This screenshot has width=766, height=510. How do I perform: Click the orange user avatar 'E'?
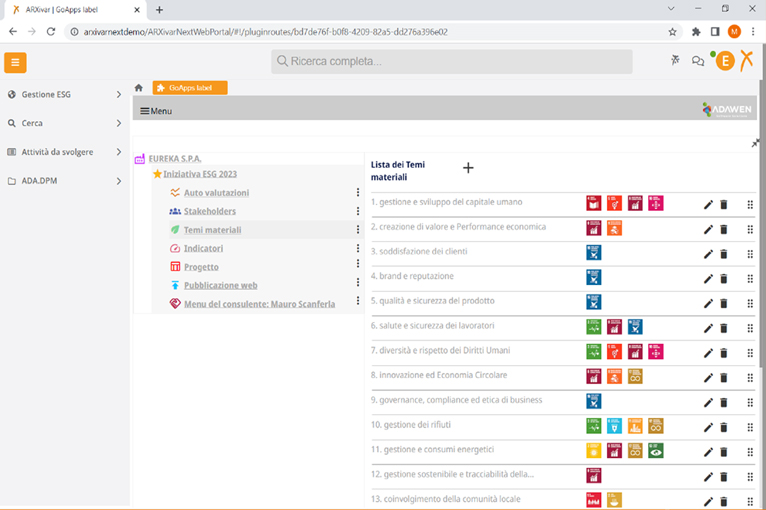pos(724,61)
